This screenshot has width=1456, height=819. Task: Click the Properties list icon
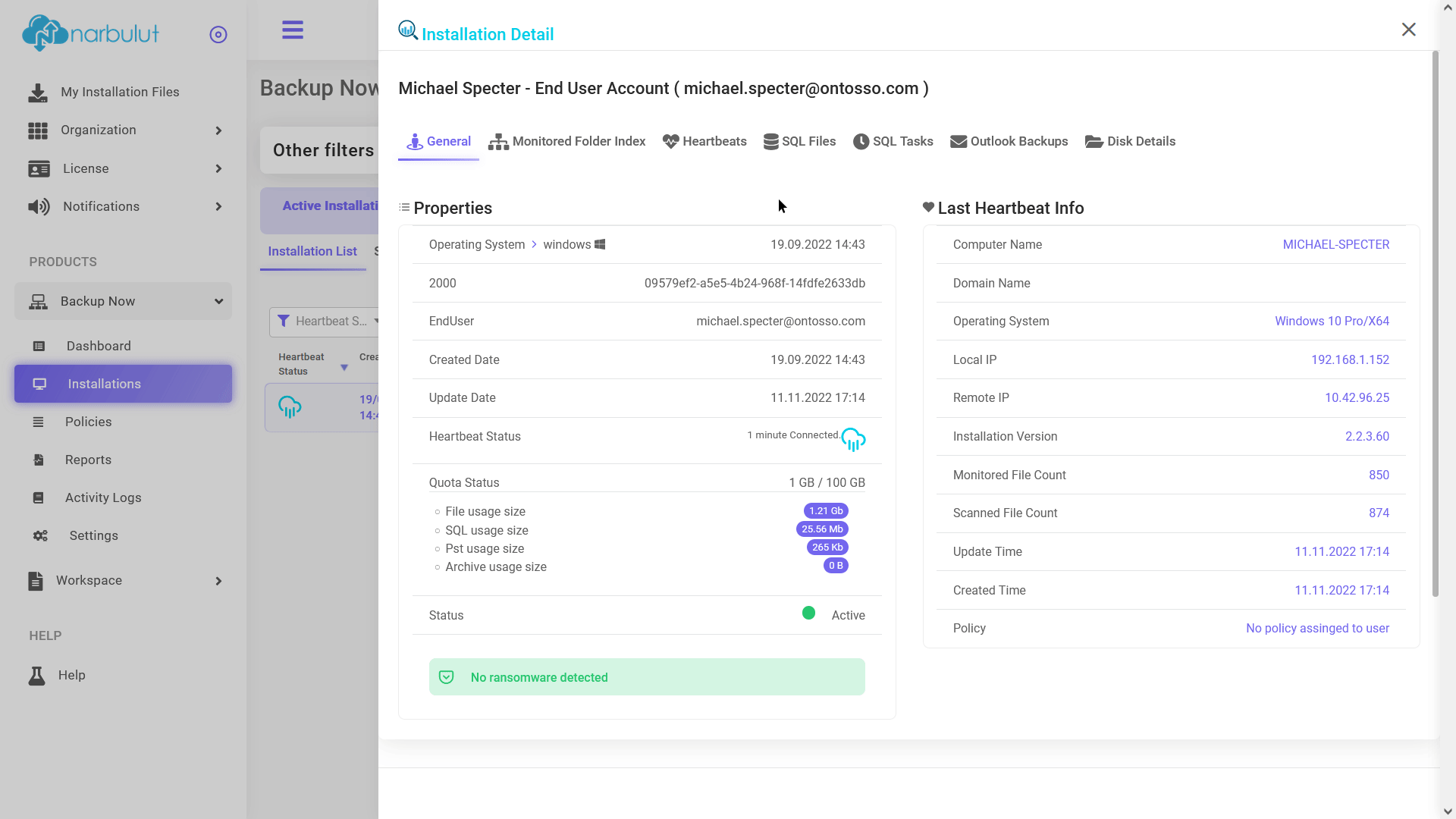[404, 207]
